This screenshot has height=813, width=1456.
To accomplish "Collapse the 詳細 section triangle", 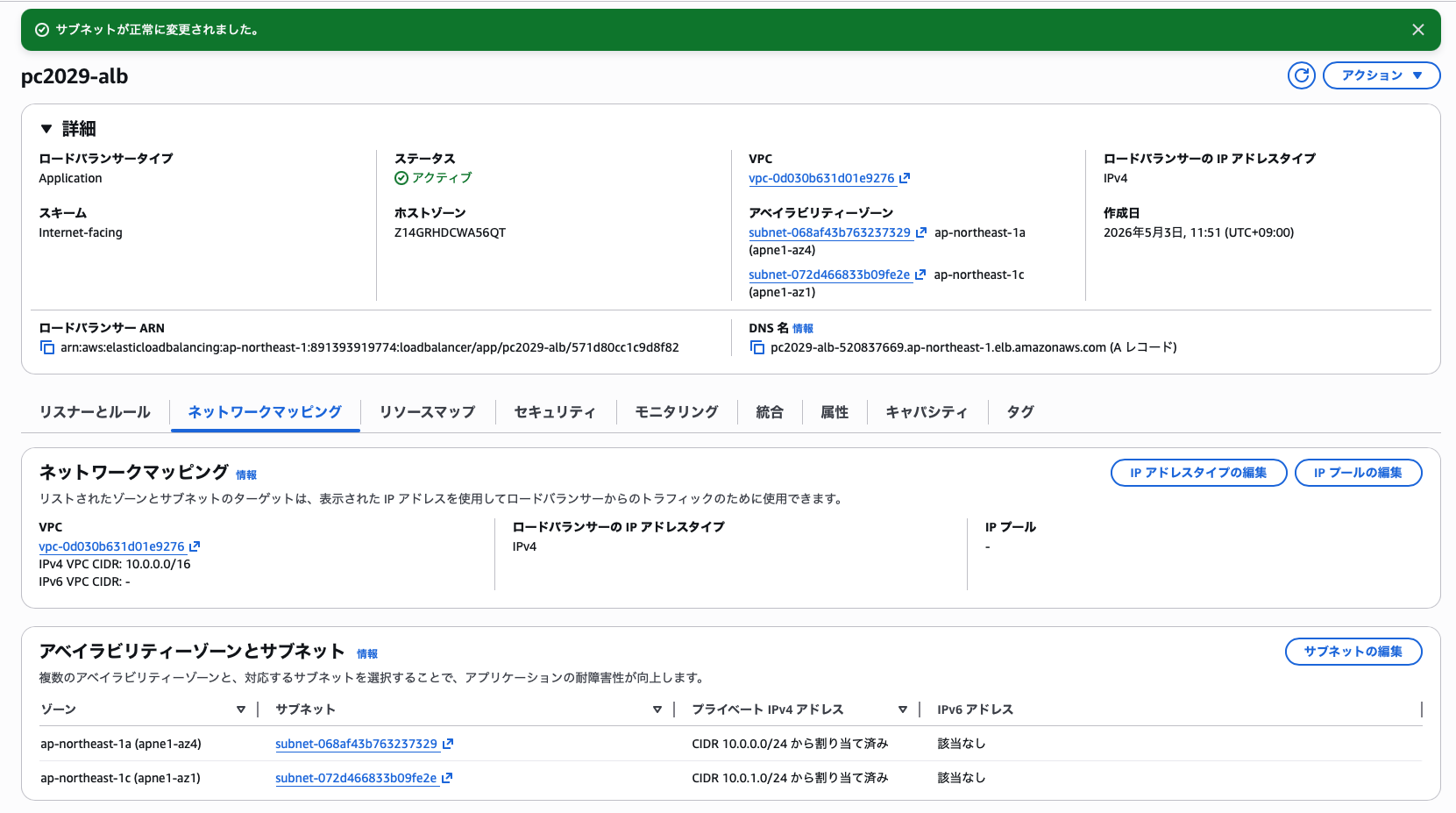I will 46,129.
